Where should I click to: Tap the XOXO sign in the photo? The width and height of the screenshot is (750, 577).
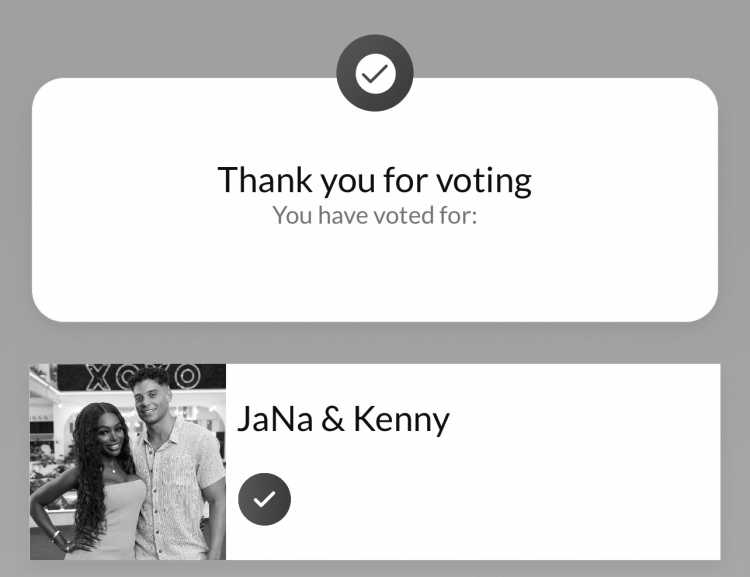(143, 377)
